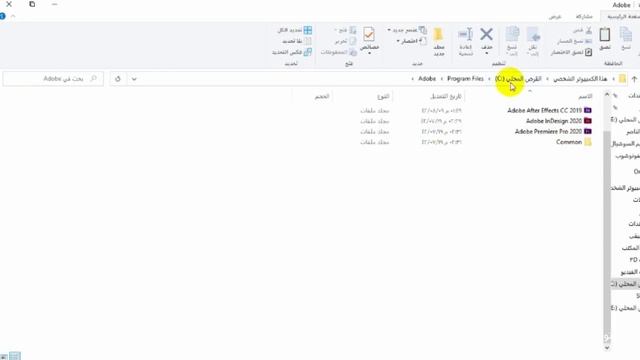
Task: Click Select all (تحديد الكل)
Action: pos(295,30)
